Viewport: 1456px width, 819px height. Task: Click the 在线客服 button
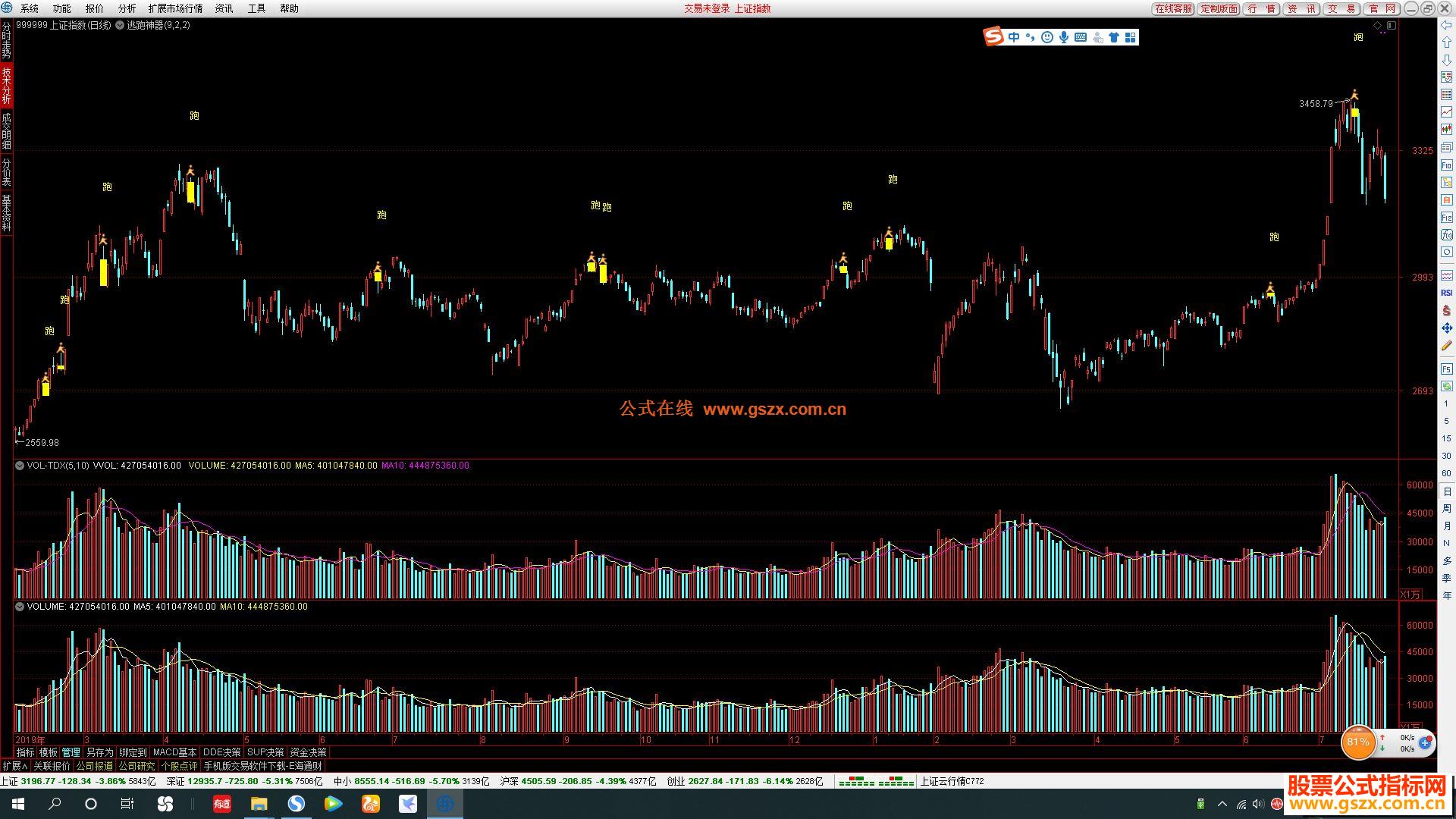[x=1173, y=8]
